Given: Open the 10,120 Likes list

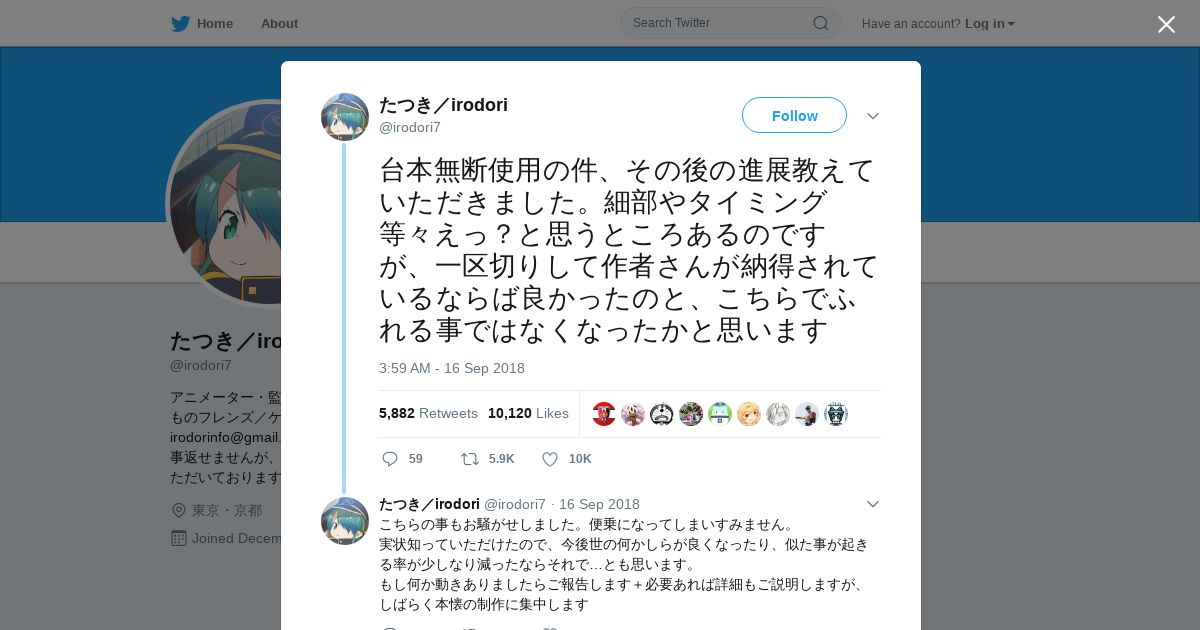Looking at the screenshot, I should (528, 413).
